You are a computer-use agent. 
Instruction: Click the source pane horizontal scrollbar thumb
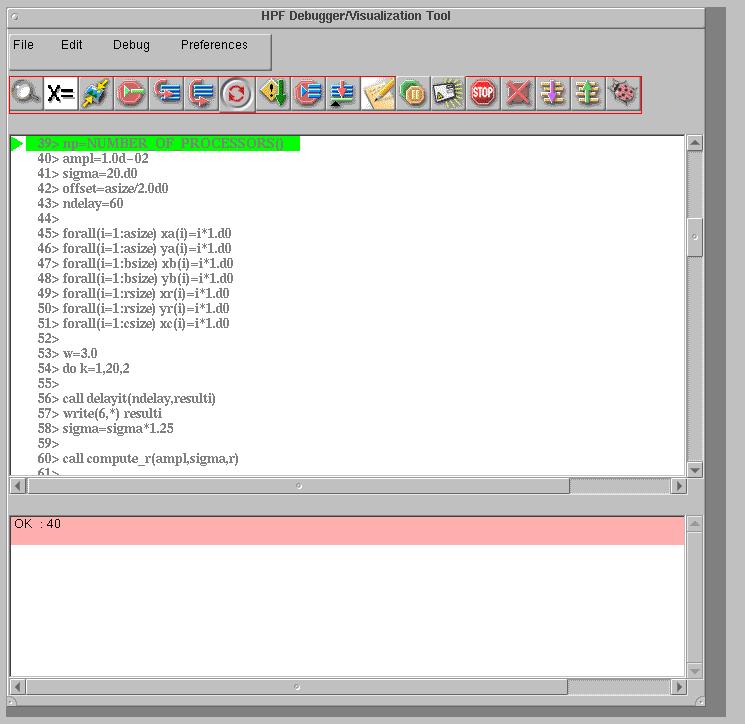298,486
